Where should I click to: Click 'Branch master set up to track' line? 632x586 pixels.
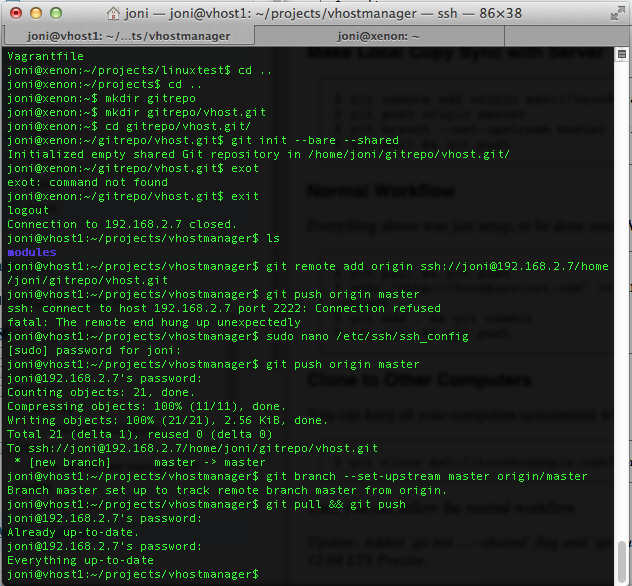click(227, 490)
